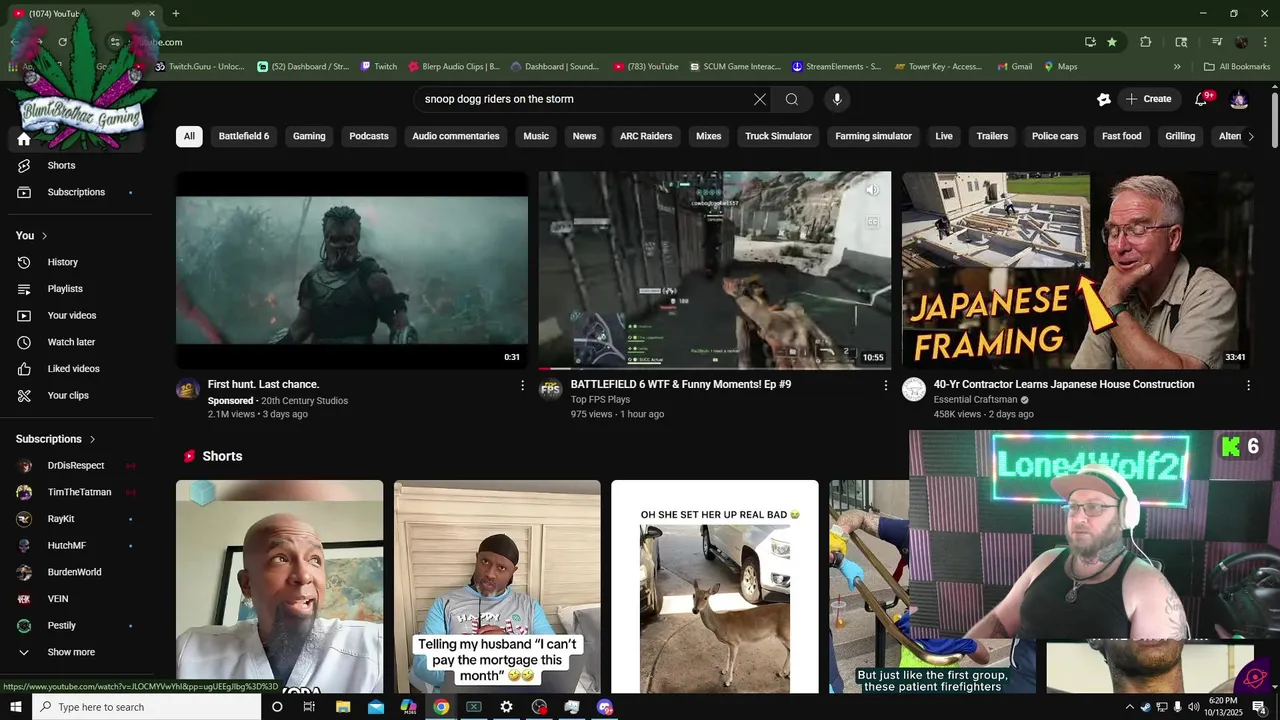The height and width of the screenshot is (720, 1280).
Task: Click the Top FPS Plays channel avatar
Action: coord(551,390)
